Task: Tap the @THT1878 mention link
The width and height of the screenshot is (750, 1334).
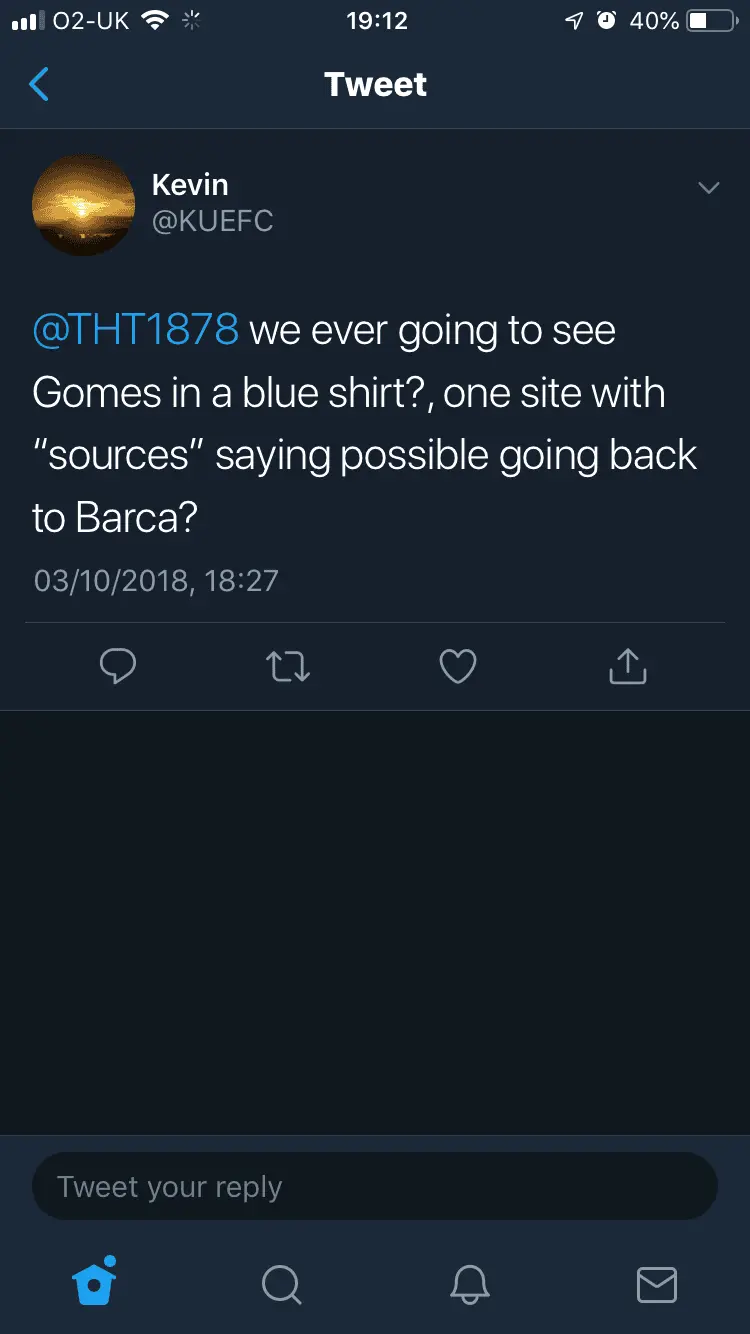Action: 136,330
